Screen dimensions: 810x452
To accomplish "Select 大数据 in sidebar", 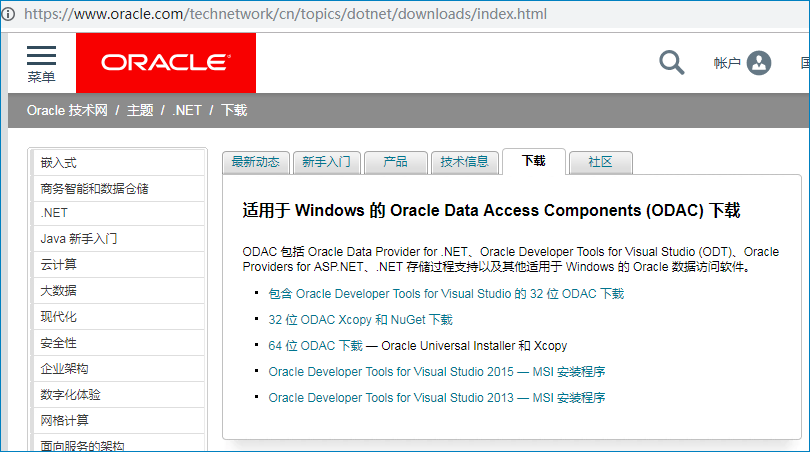I will pos(118,291).
